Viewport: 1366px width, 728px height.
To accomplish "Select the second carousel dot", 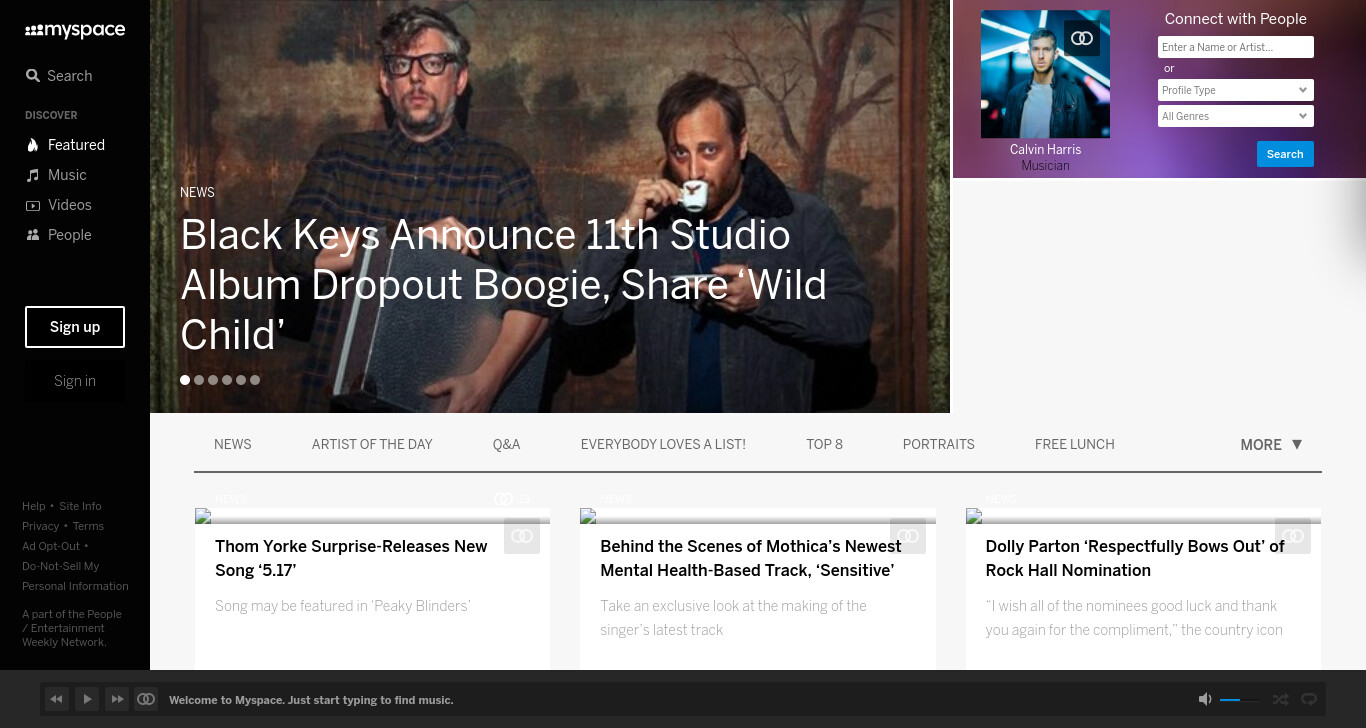I will [199, 380].
